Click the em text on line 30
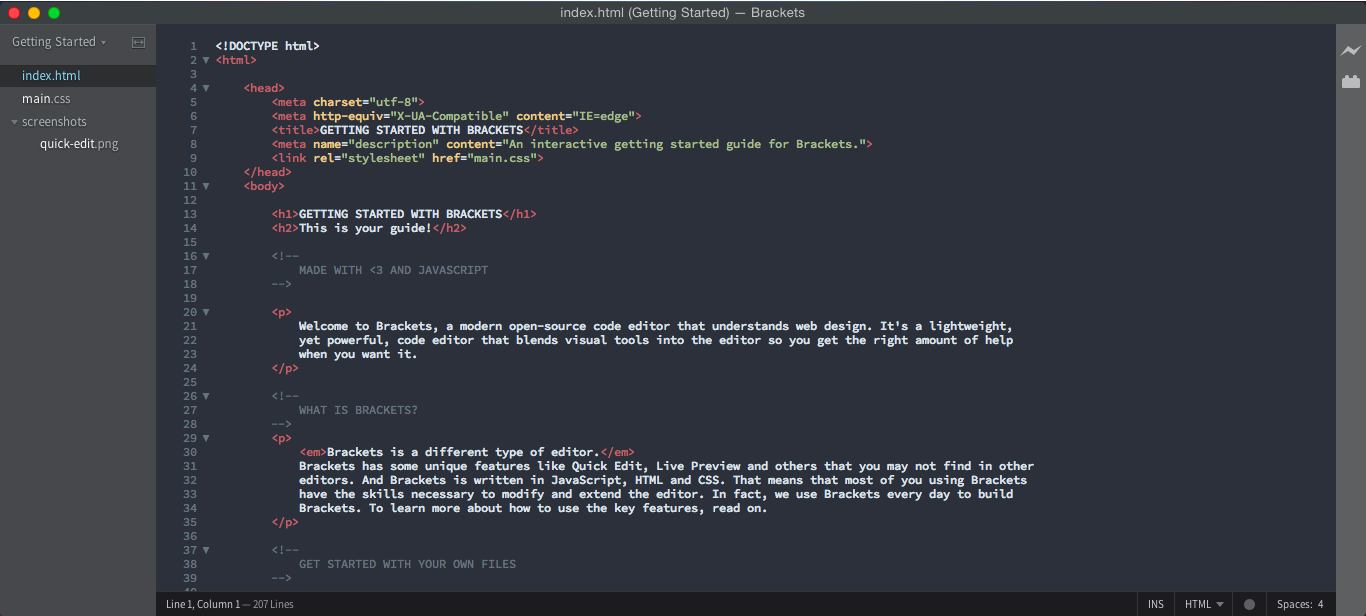The width and height of the screenshot is (1366, 616). coord(463,452)
